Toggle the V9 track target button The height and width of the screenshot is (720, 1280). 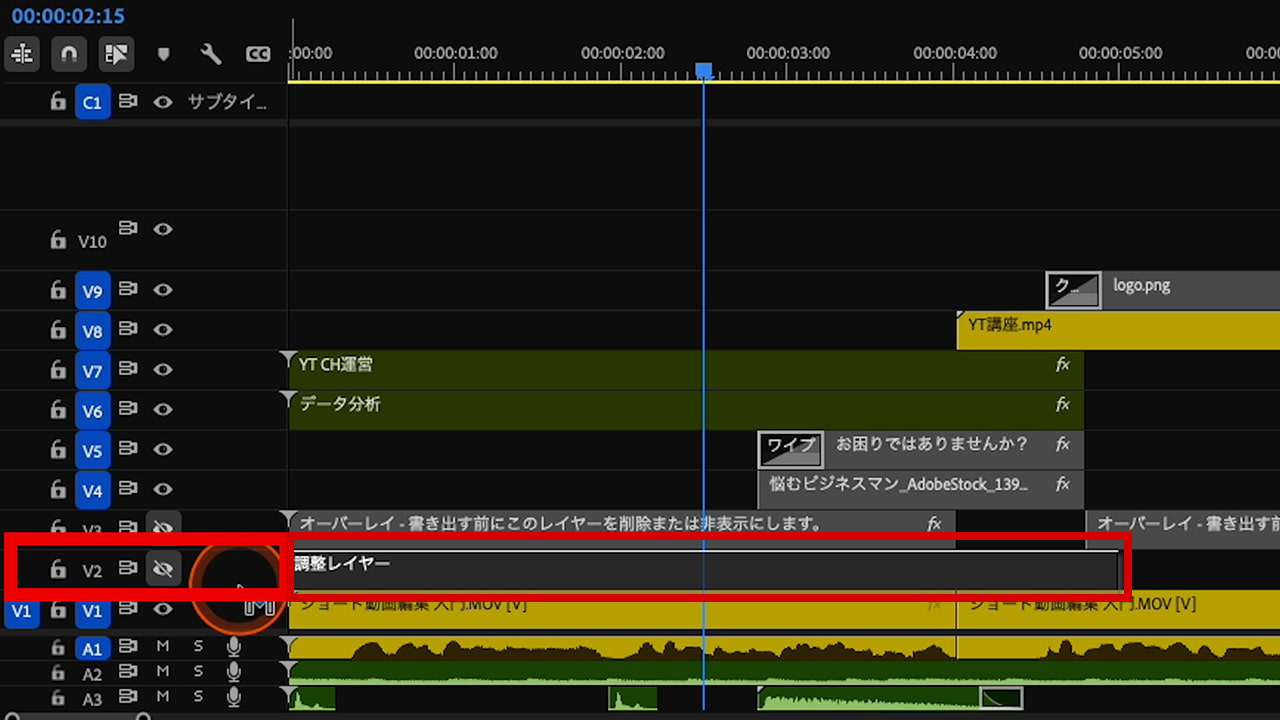(92, 291)
